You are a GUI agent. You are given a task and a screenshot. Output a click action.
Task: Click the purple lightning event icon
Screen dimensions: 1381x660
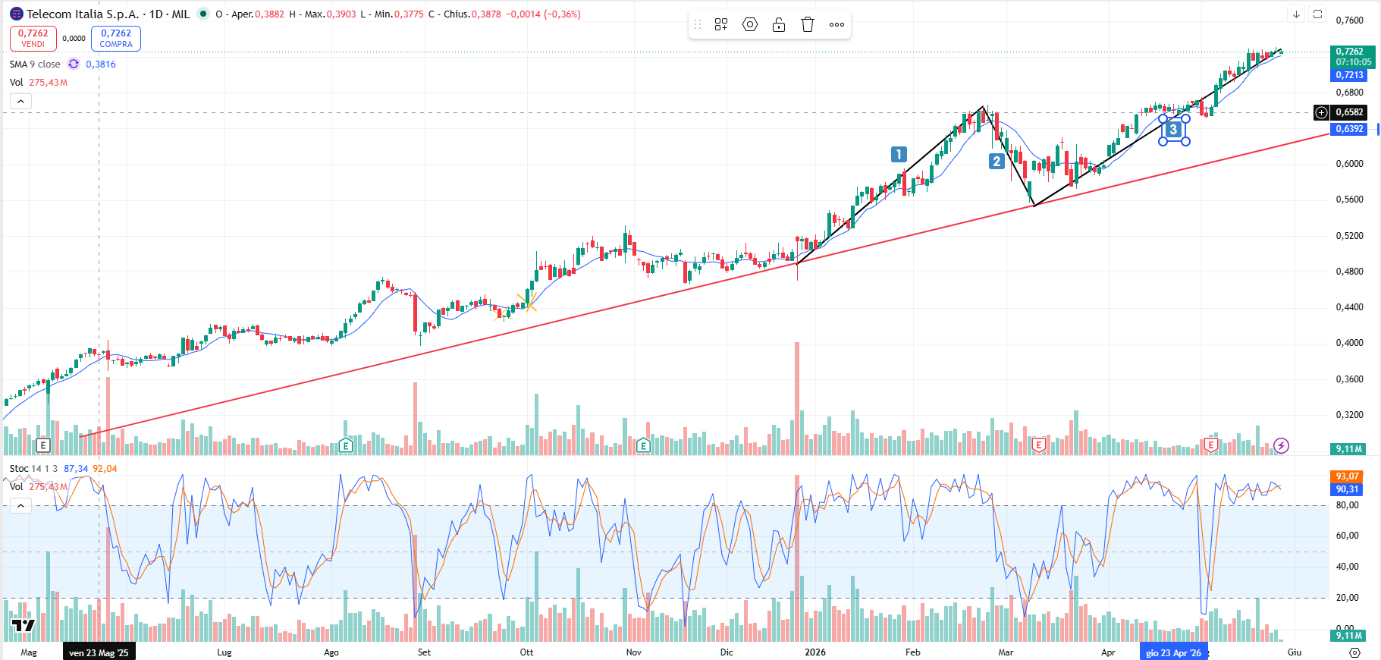click(1281, 445)
